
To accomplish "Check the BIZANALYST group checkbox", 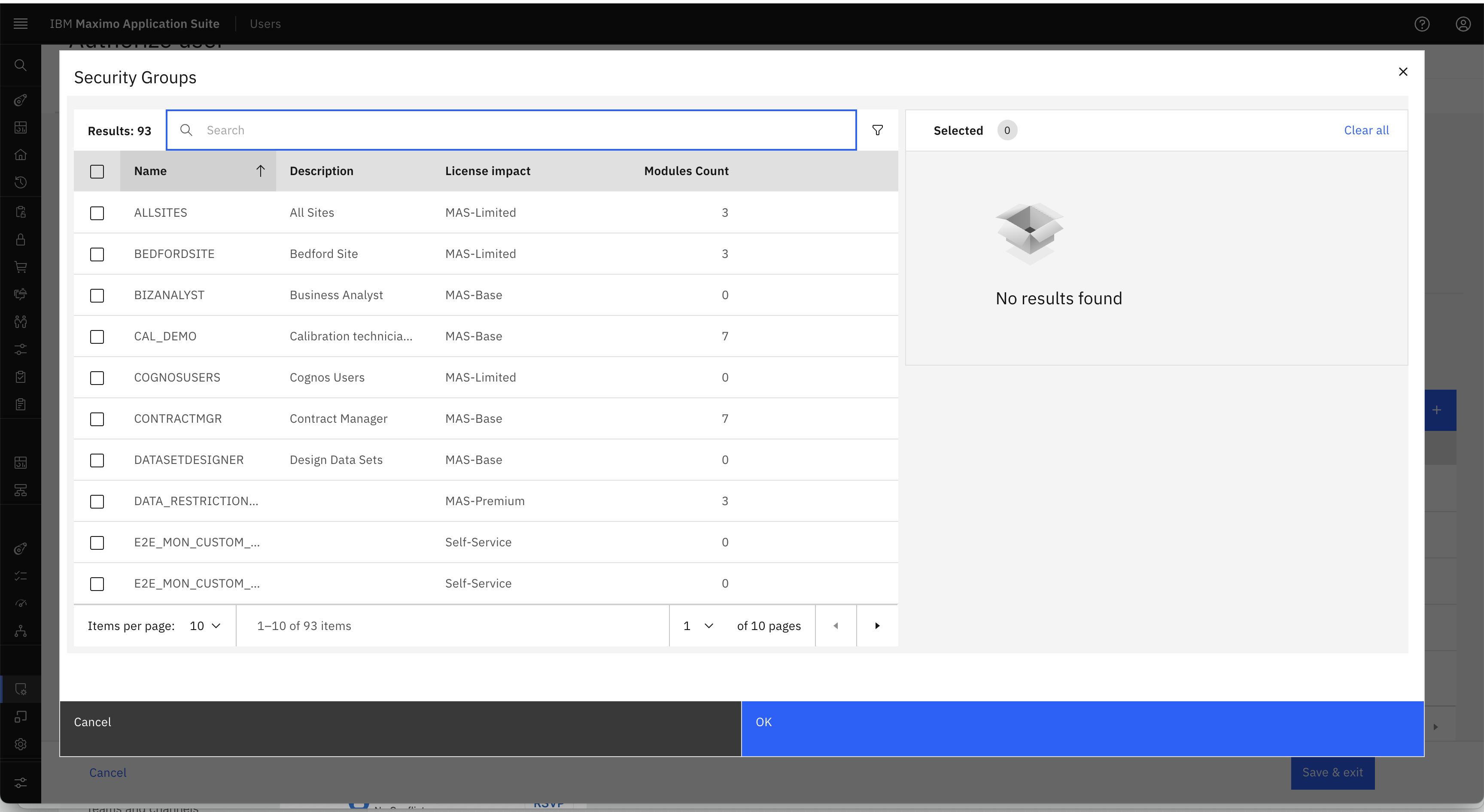I will [97, 295].
